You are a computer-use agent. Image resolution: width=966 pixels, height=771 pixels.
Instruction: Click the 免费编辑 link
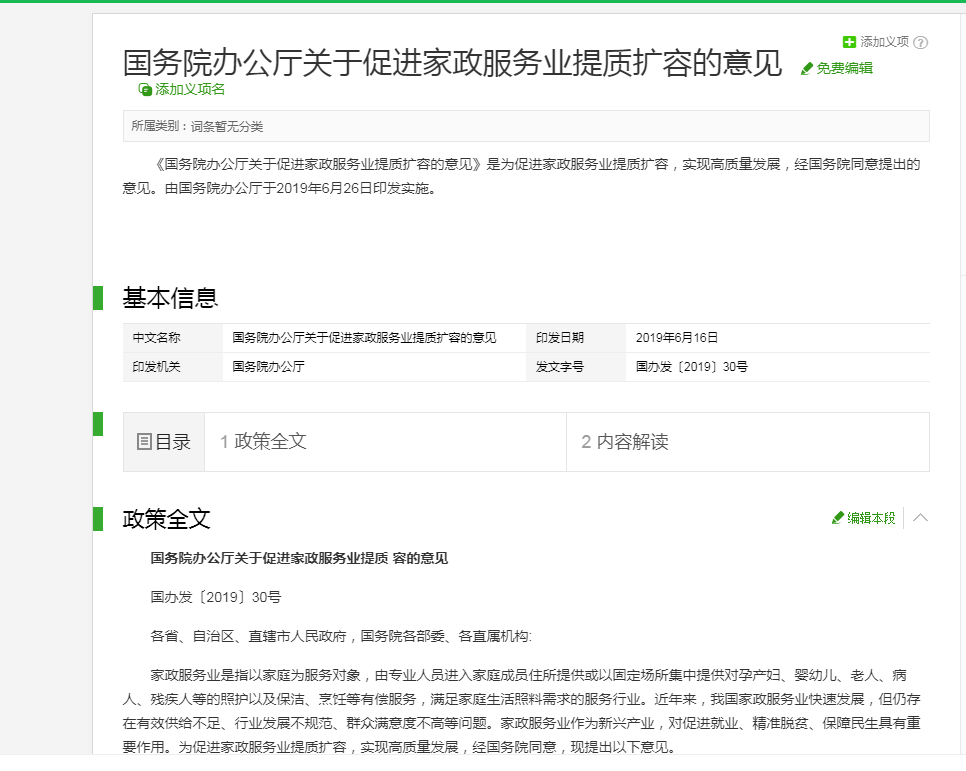coord(845,68)
